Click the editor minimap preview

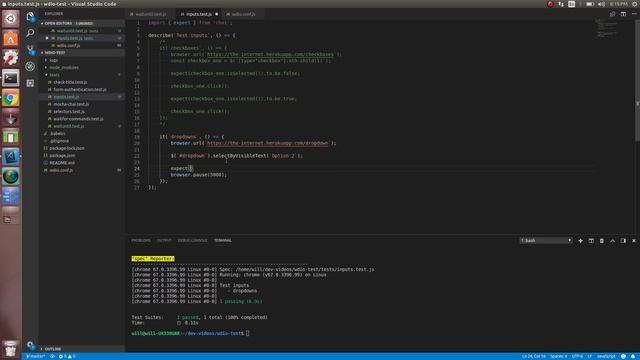pyautogui.click(x=607, y=29)
